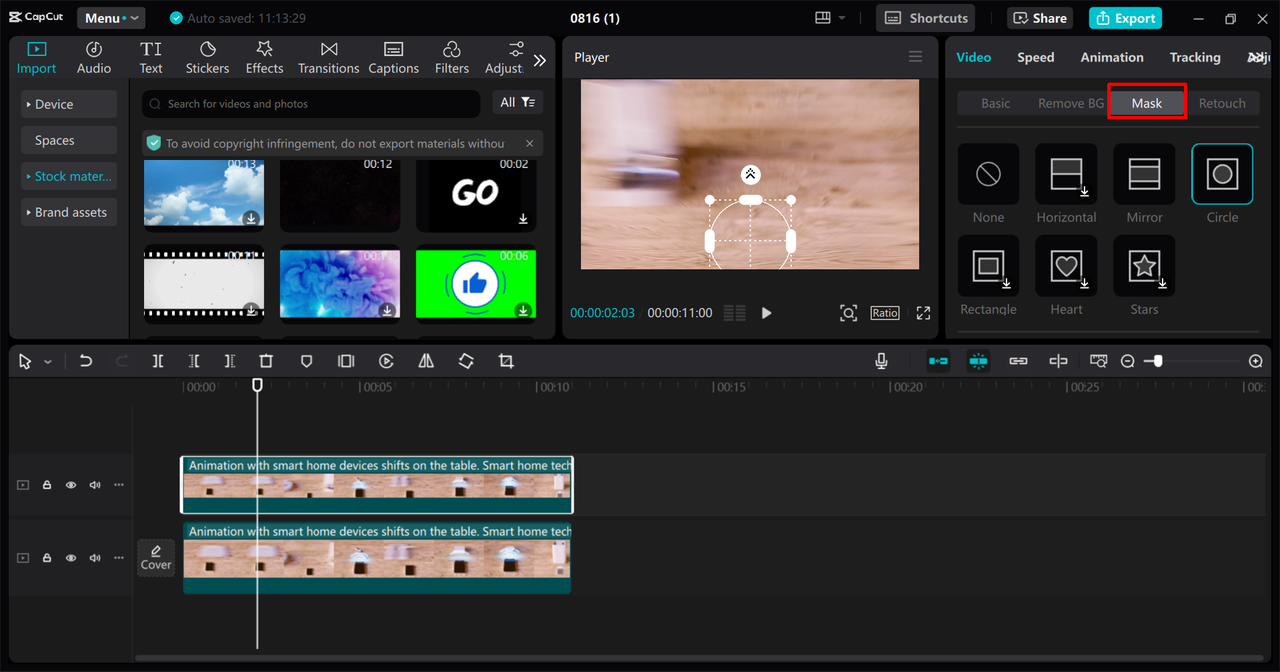This screenshot has height=672, width=1280.
Task: Select the Basic sub-tab
Action: click(x=995, y=103)
